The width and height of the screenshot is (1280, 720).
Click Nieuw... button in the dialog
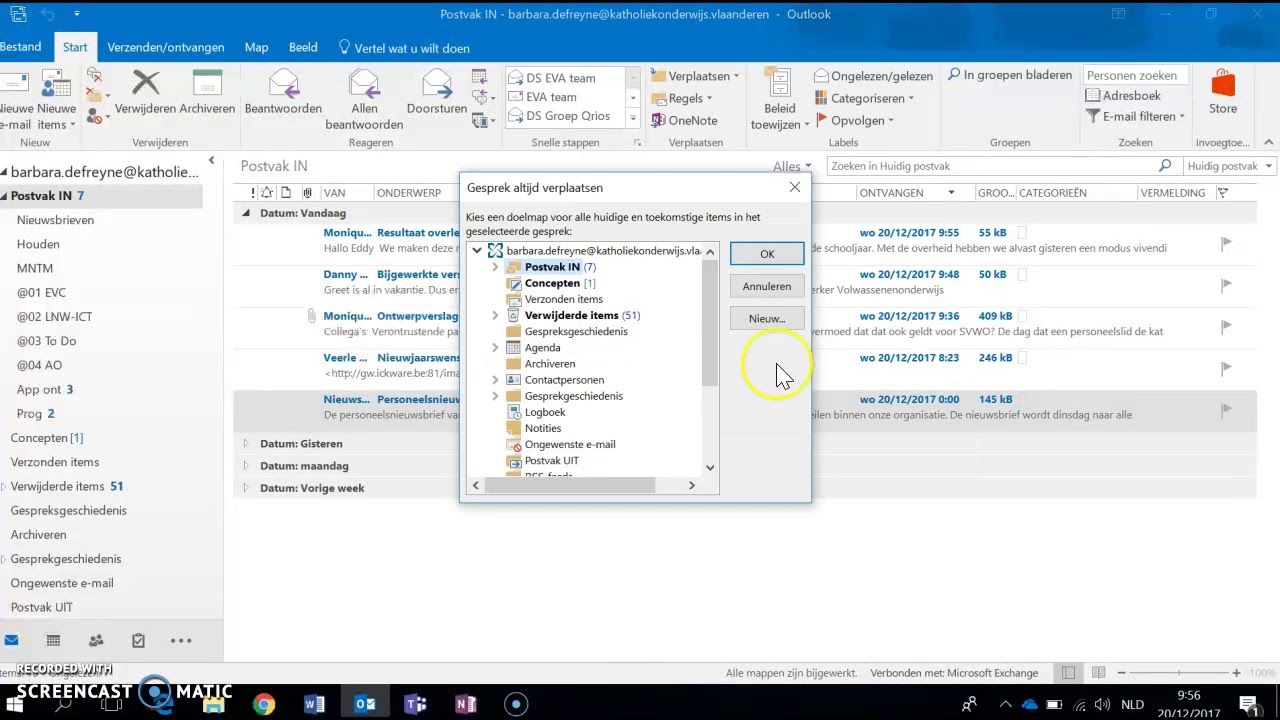767,318
